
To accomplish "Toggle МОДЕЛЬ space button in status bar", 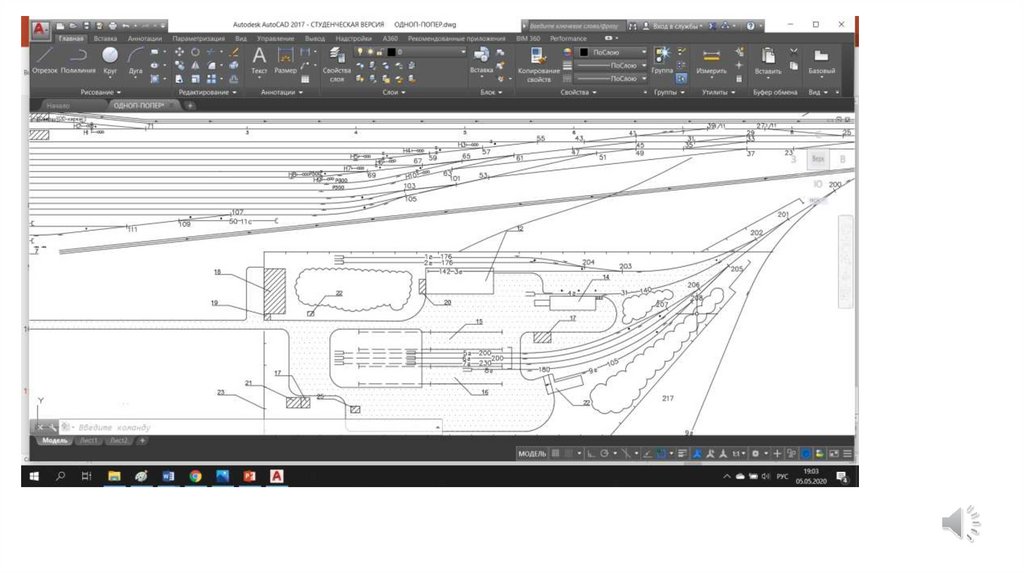I will [532, 453].
